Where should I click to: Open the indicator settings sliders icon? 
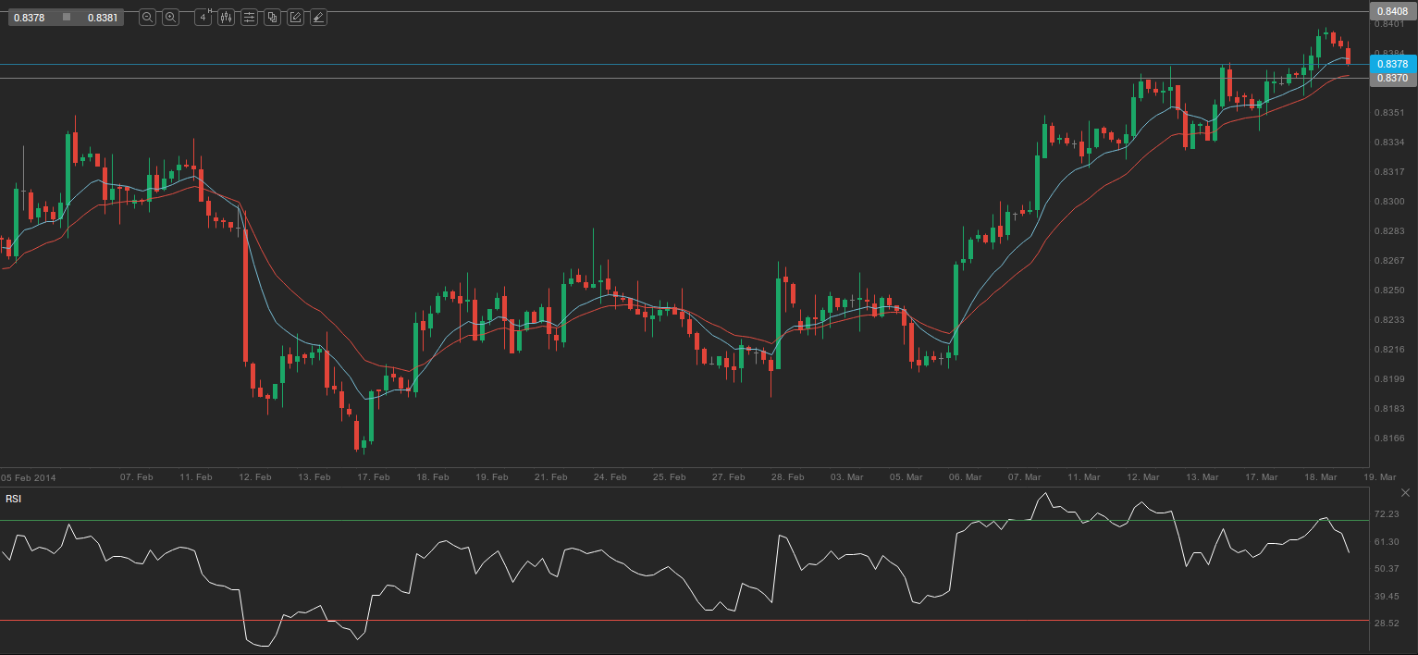coord(249,17)
